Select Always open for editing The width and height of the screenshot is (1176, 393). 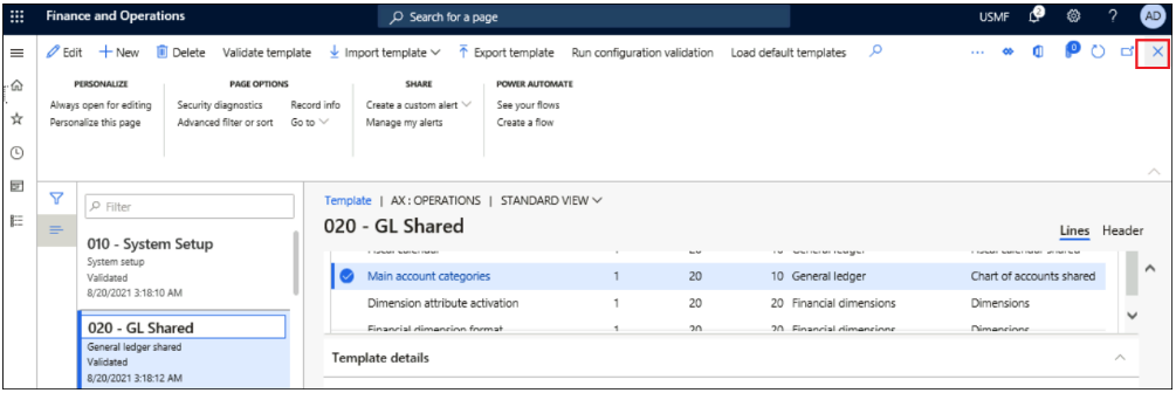pos(100,105)
